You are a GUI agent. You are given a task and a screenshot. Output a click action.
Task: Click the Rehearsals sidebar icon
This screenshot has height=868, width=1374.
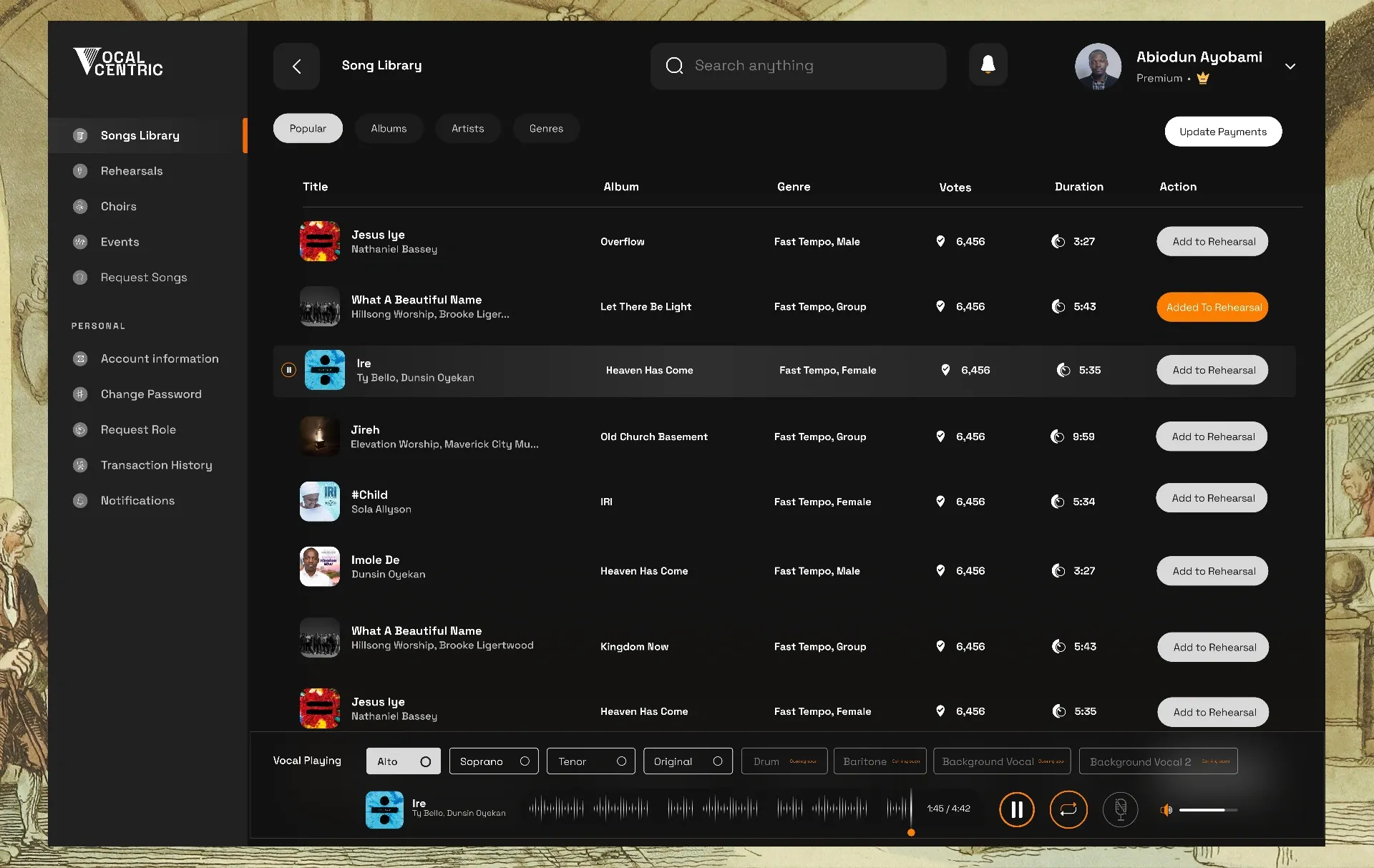point(80,171)
